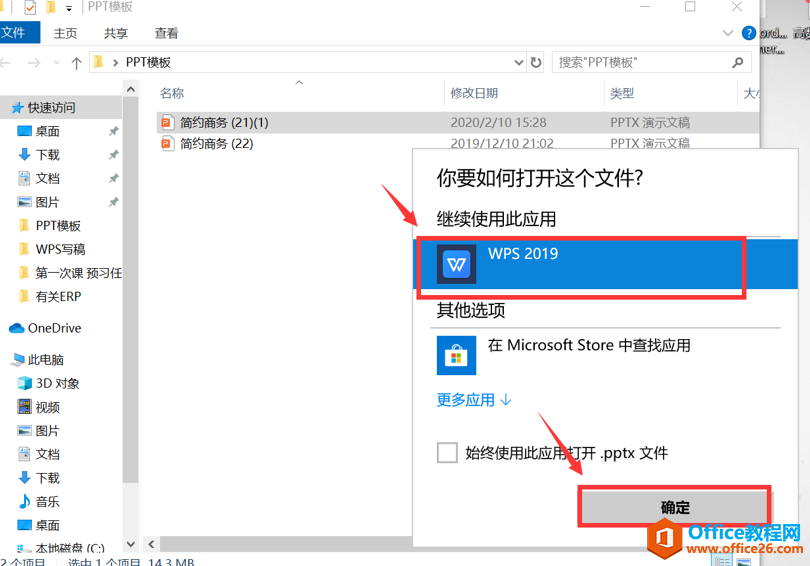The width and height of the screenshot is (810, 566).
Task: Switch to large icons view
Action: pyautogui.click(x=743, y=561)
